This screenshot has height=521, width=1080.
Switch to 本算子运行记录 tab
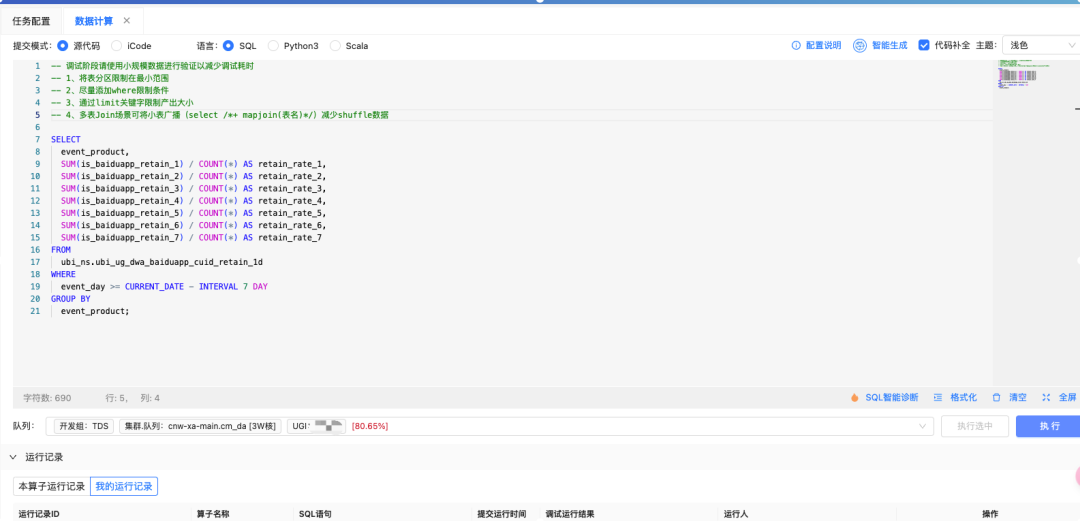52,487
